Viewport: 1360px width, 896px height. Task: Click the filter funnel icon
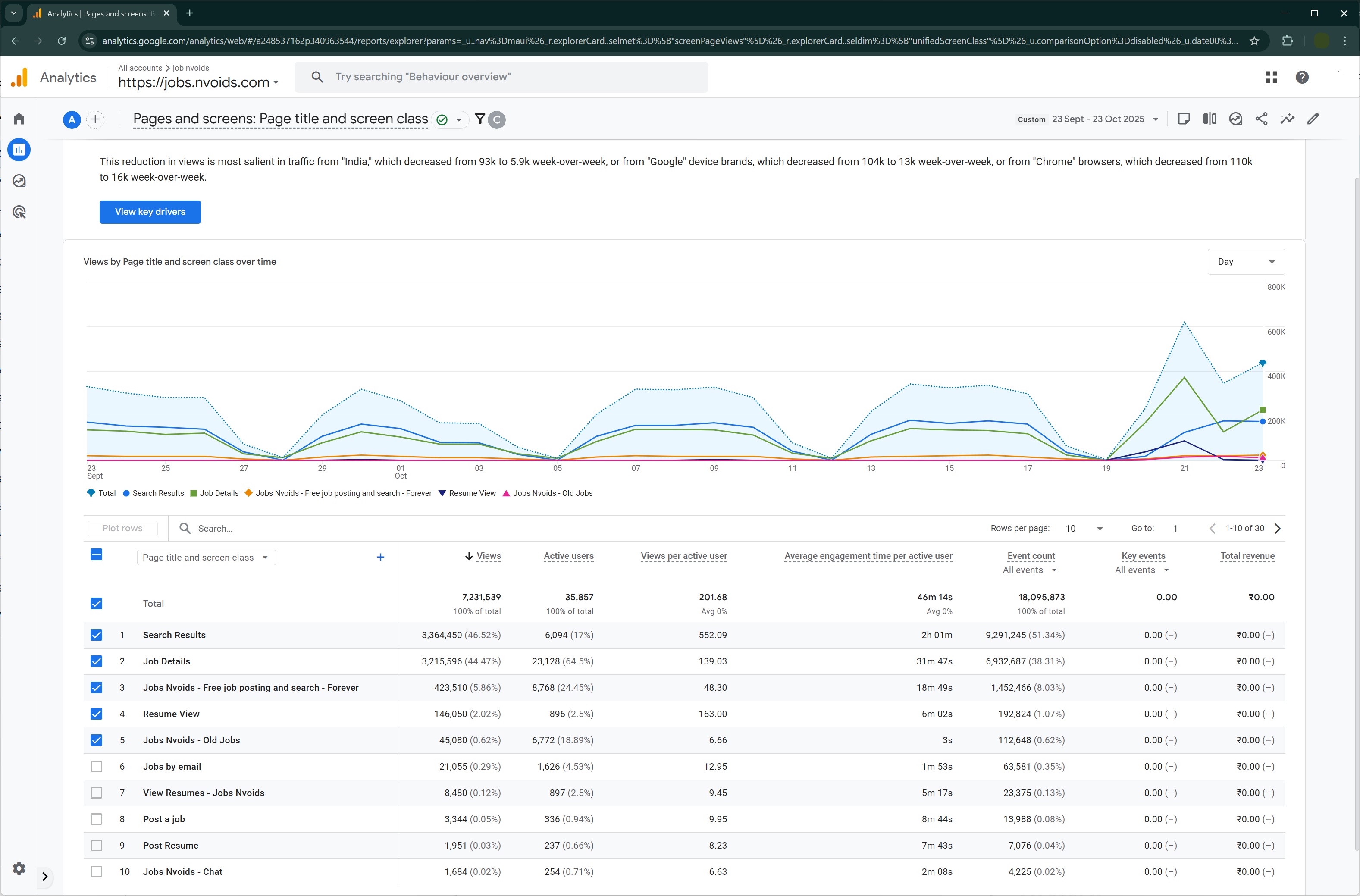(x=480, y=119)
